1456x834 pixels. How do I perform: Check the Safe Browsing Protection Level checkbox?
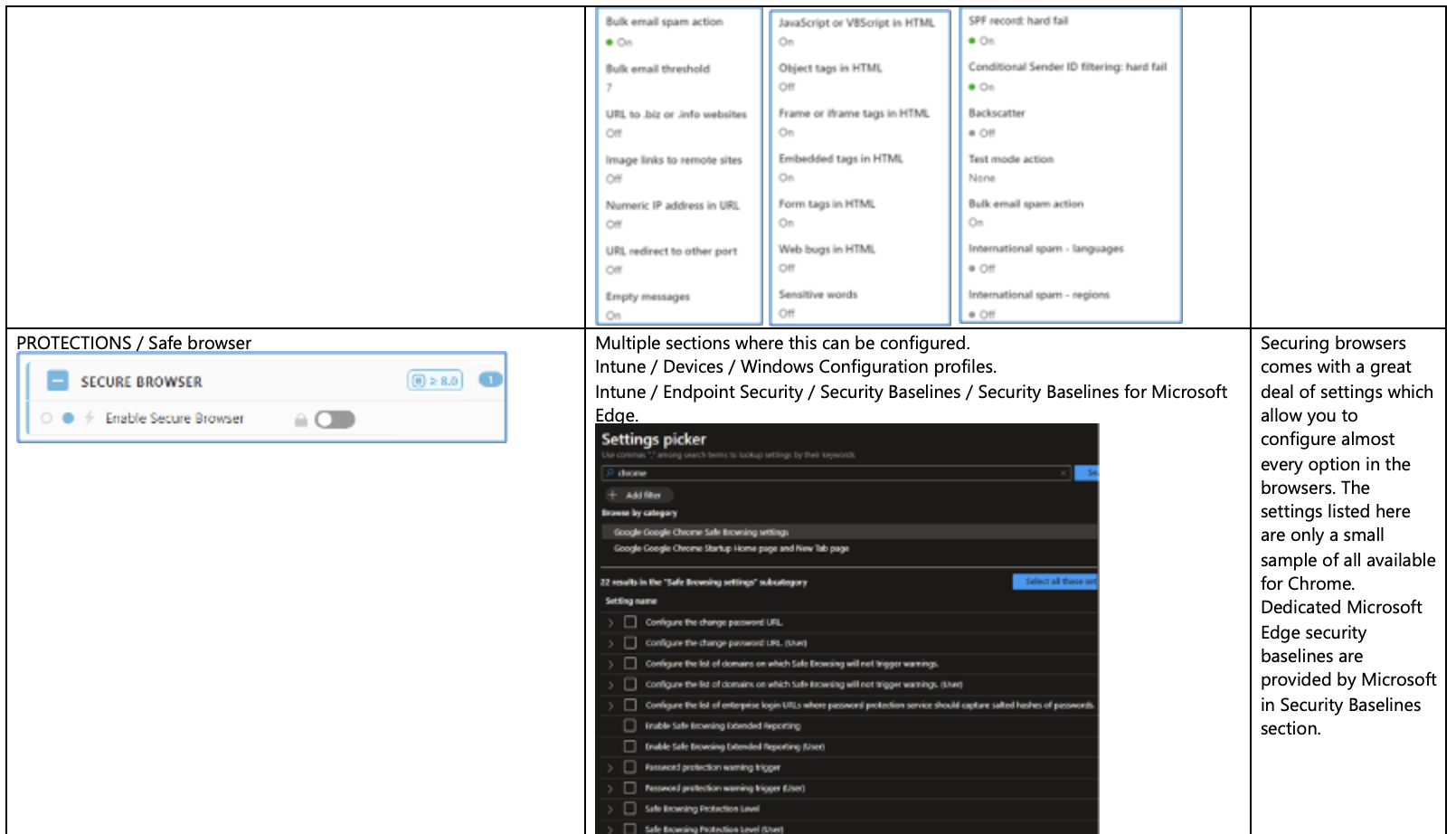(630, 809)
